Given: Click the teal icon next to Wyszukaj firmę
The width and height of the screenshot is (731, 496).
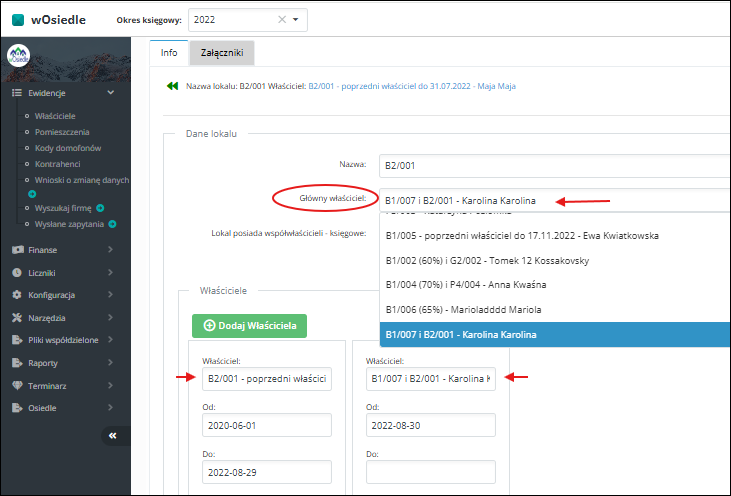Looking at the screenshot, I should click(100, 208).
